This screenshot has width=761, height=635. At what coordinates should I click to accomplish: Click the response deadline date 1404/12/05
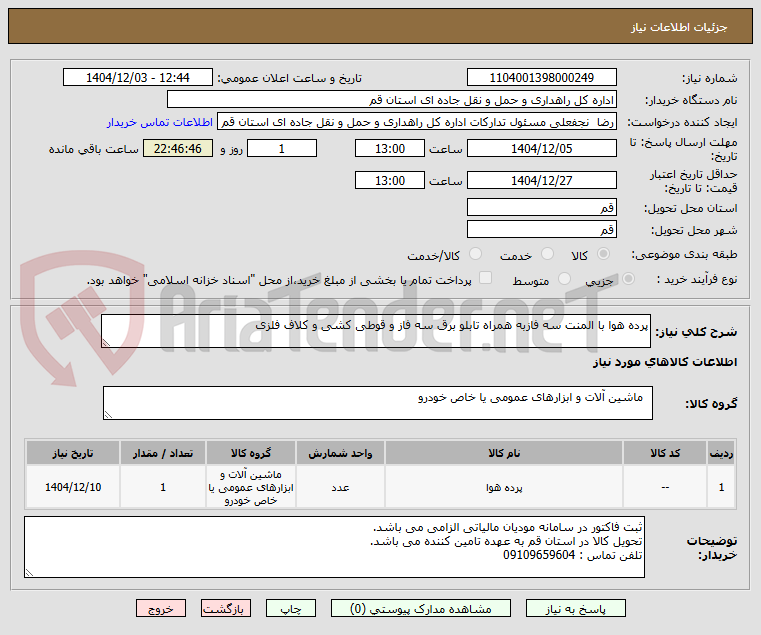point(542,149)
